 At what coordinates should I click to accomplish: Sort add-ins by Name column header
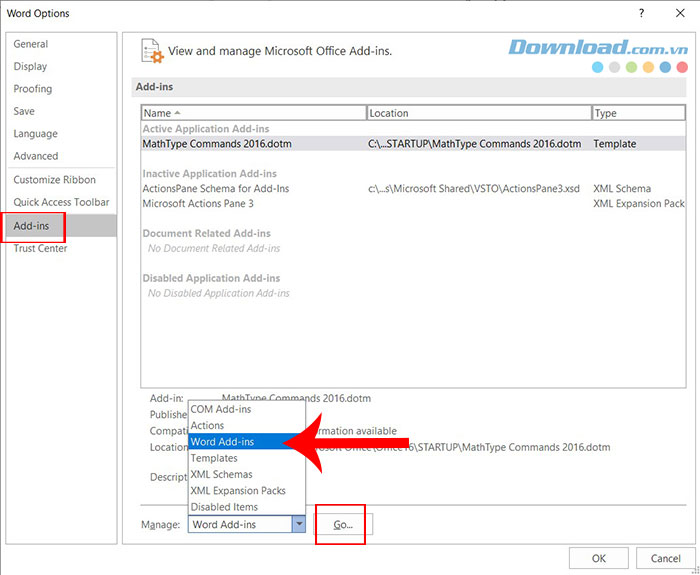(253, 113)
